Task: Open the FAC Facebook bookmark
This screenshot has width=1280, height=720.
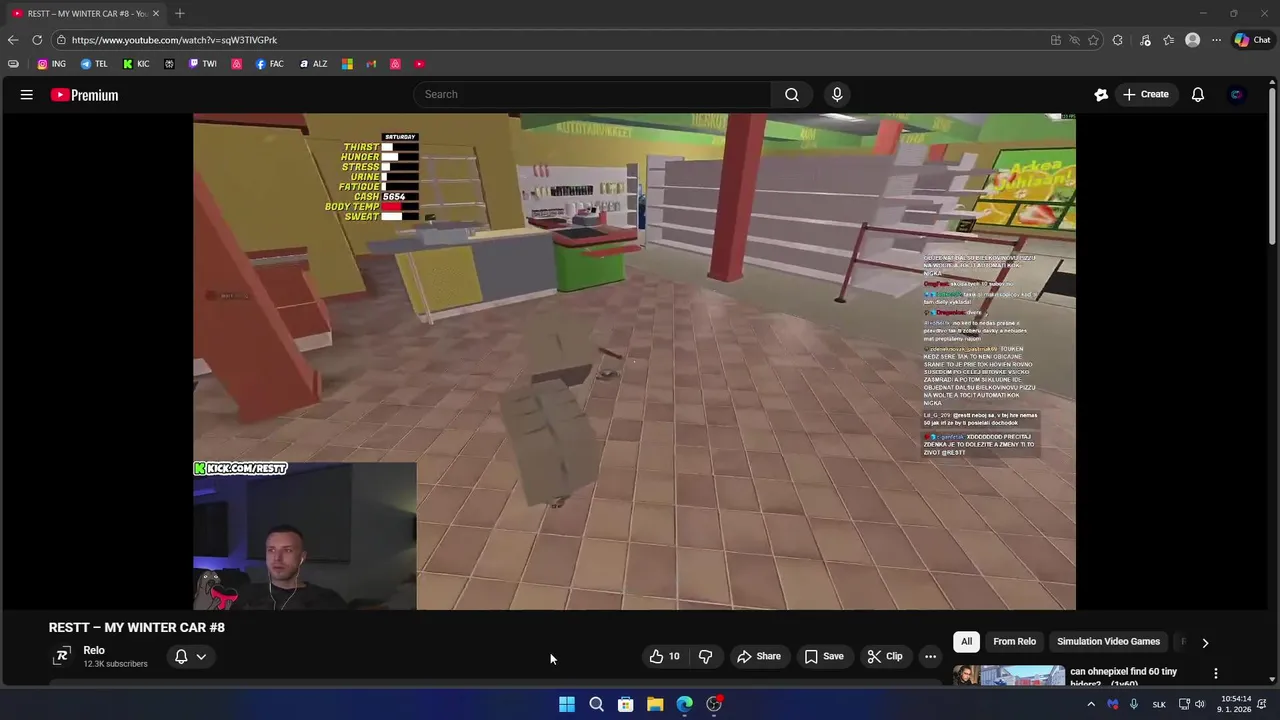Action: (269, 64)
